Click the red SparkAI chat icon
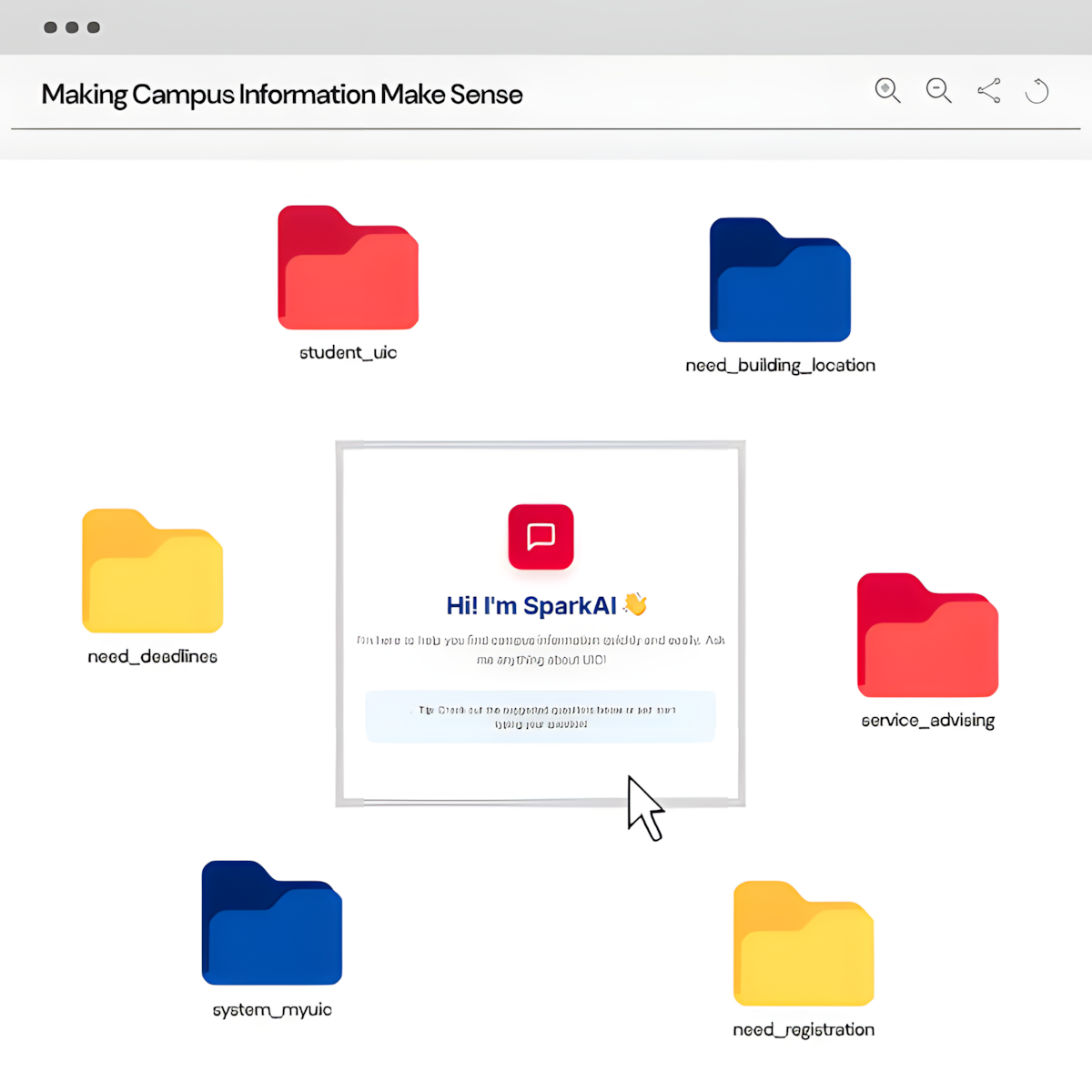The height and width of the screenshot is (1092, 1092). click(x=541, y=537)
